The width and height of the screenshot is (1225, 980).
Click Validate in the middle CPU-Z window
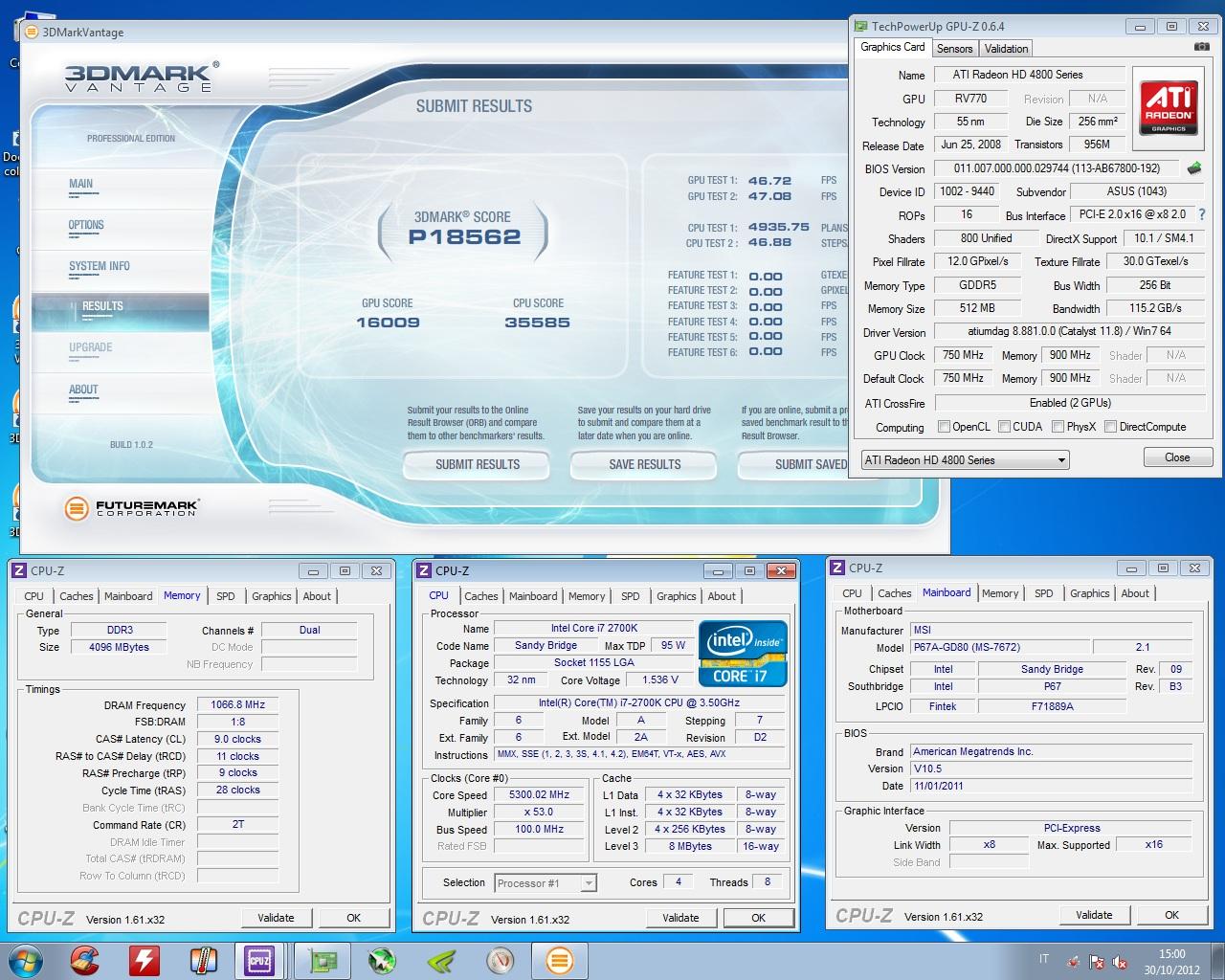pos(680,918)
